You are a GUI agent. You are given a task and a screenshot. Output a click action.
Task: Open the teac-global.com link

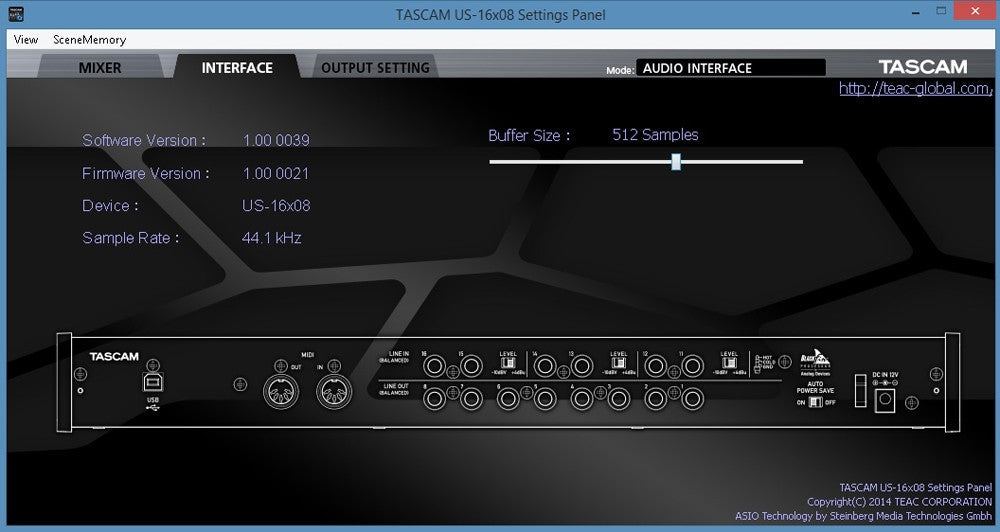point(914,89)
